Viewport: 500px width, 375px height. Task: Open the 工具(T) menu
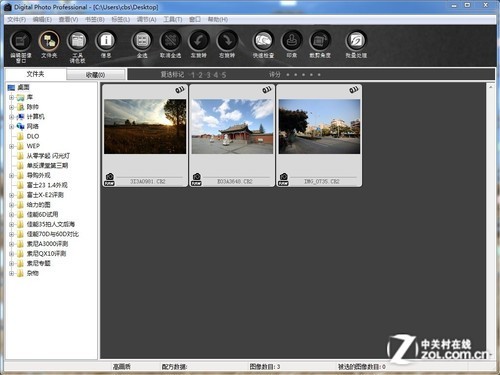click(x=173, y=19)
